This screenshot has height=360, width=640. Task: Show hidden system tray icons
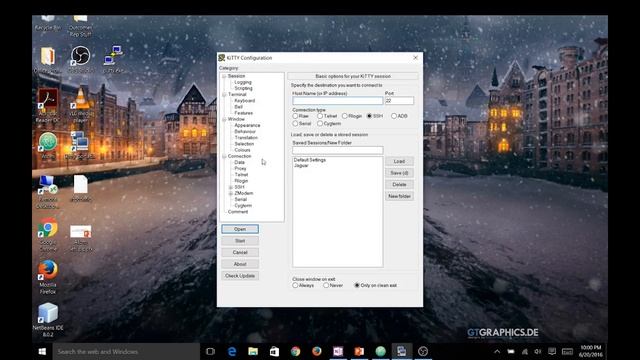[x=497, y=351]
